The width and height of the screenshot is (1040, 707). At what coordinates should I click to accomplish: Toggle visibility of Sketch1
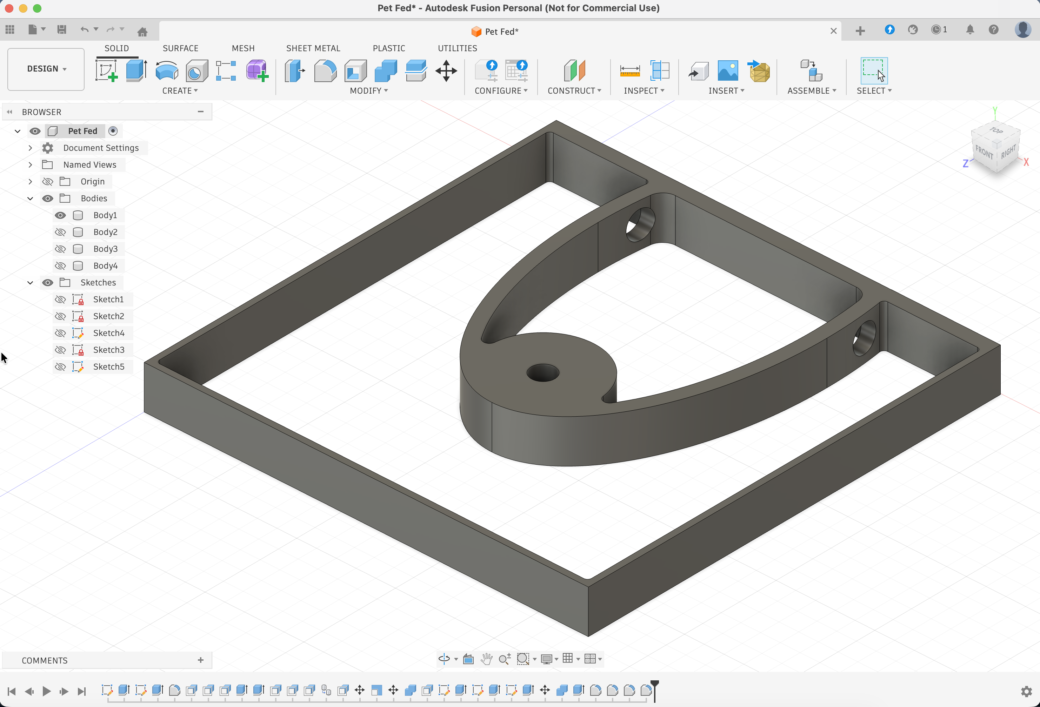(x=60, y=300)
